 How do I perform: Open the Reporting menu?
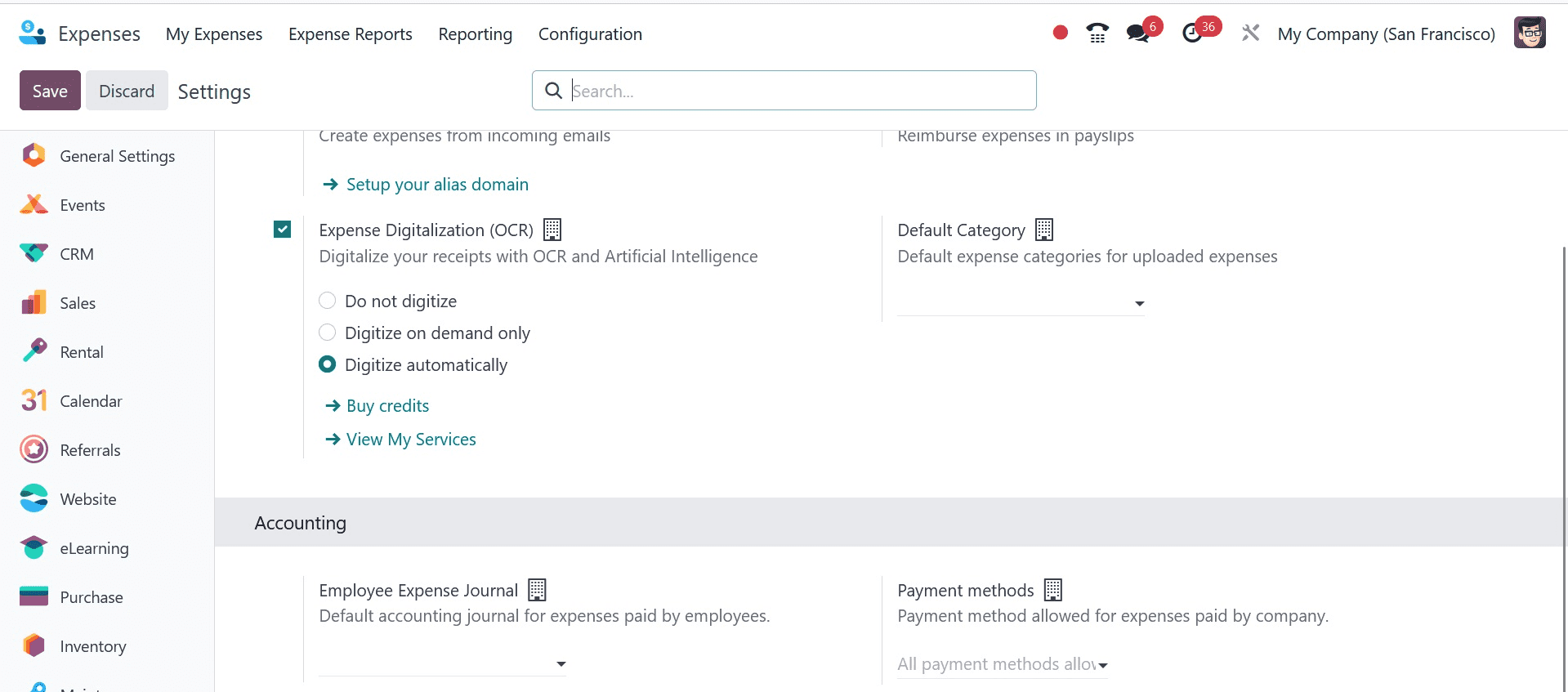point(476,33)
